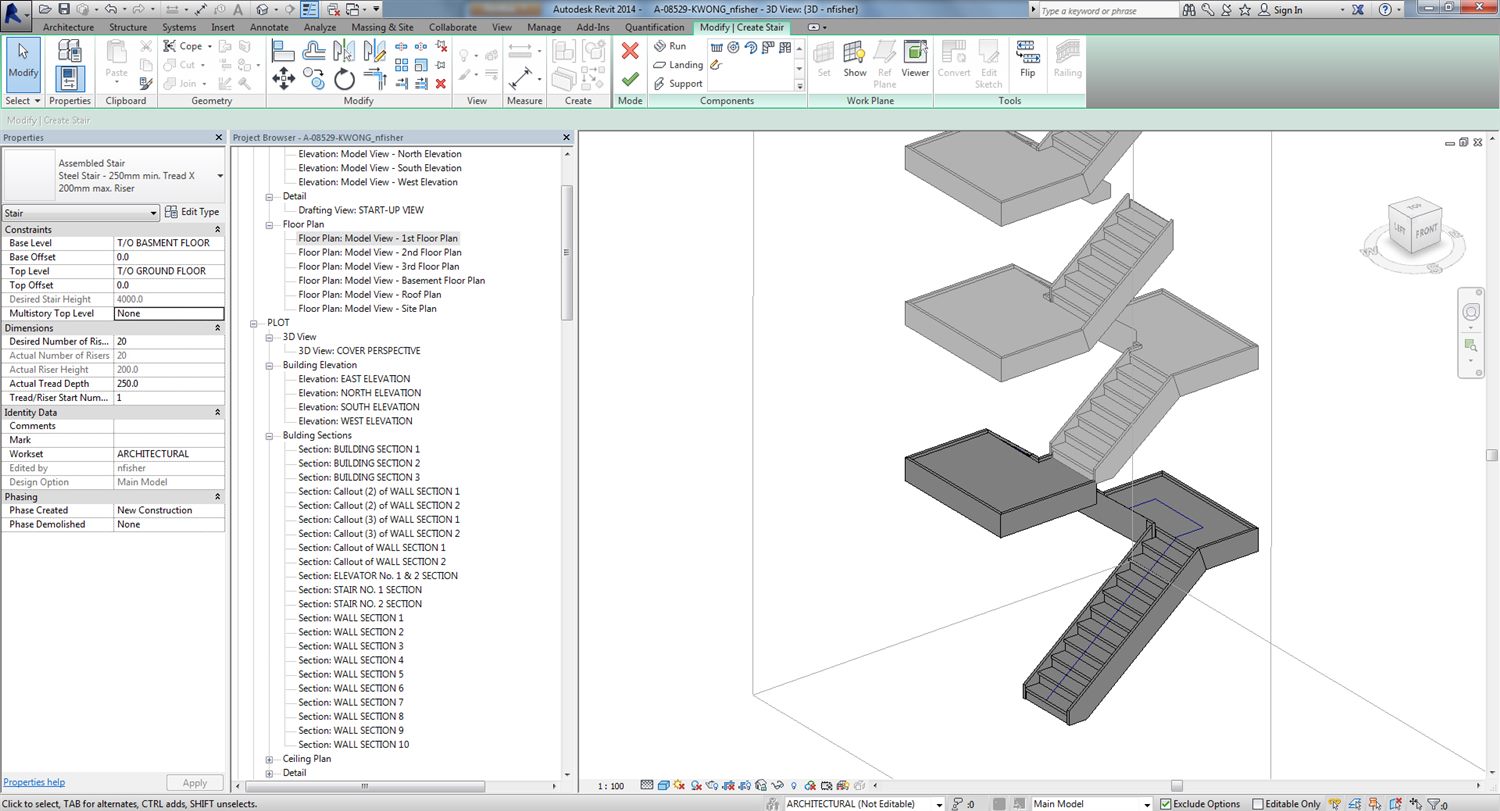Open the Massing & Site ribbon tab
Image resolution: width=1500 pixels, height=811 pixels.
coord(382,27)
